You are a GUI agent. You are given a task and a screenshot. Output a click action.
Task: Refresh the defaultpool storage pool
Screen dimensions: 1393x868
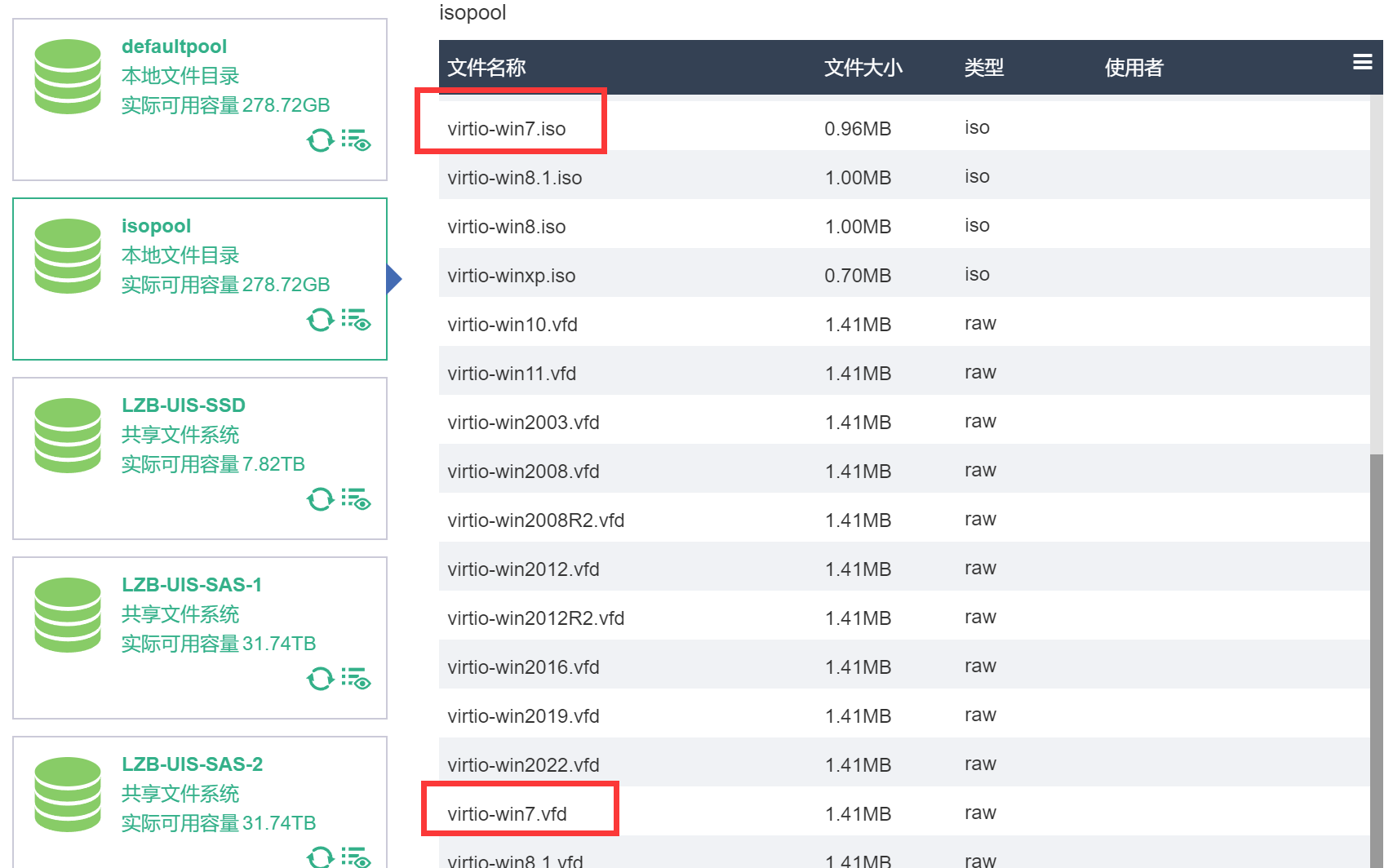321,140
